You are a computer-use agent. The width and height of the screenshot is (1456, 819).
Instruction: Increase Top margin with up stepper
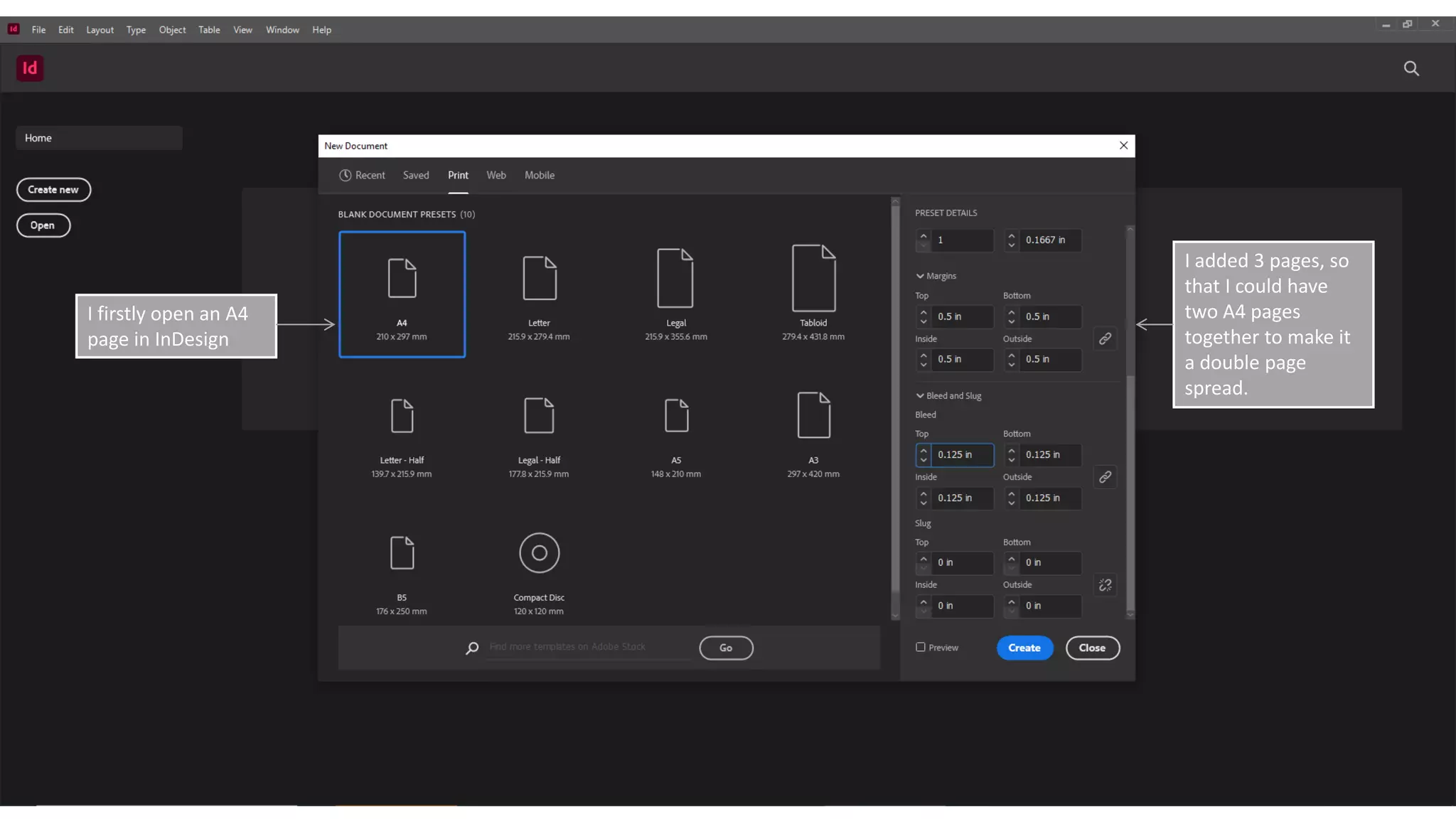pos(924,311)
